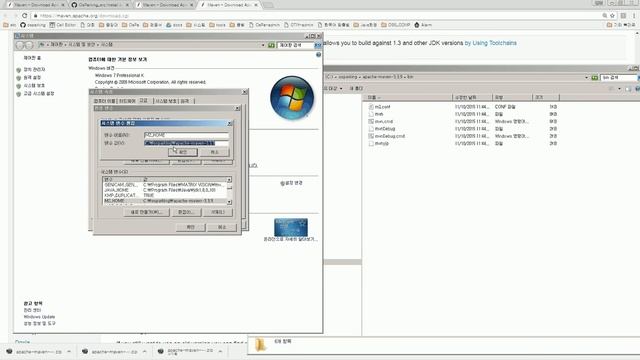The height and width of the screenshot is (360, 640).
Task: Click Control Panel Home link
Action: pos(32,58)
